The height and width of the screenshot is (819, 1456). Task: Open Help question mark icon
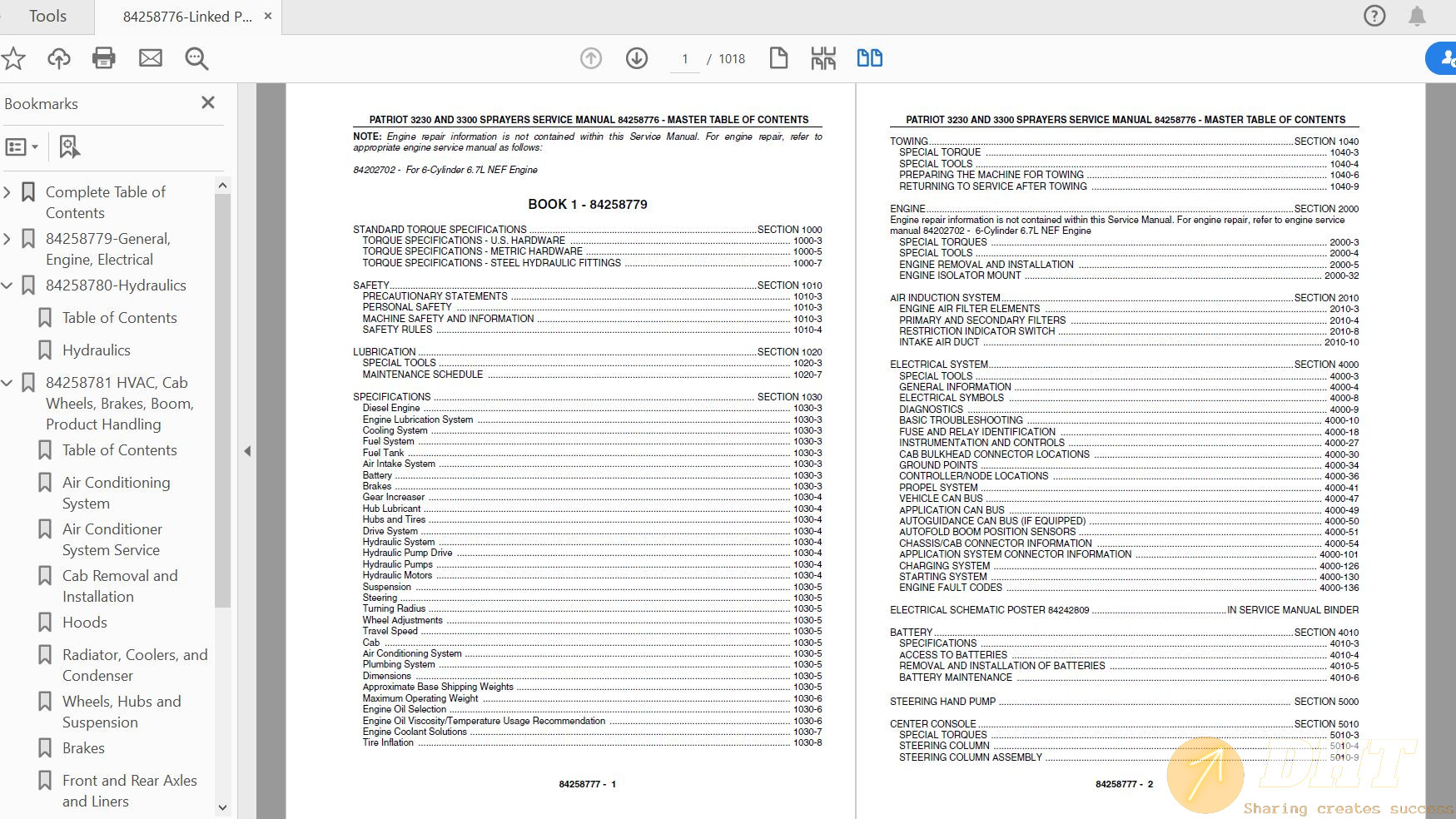coord(1374,16)
